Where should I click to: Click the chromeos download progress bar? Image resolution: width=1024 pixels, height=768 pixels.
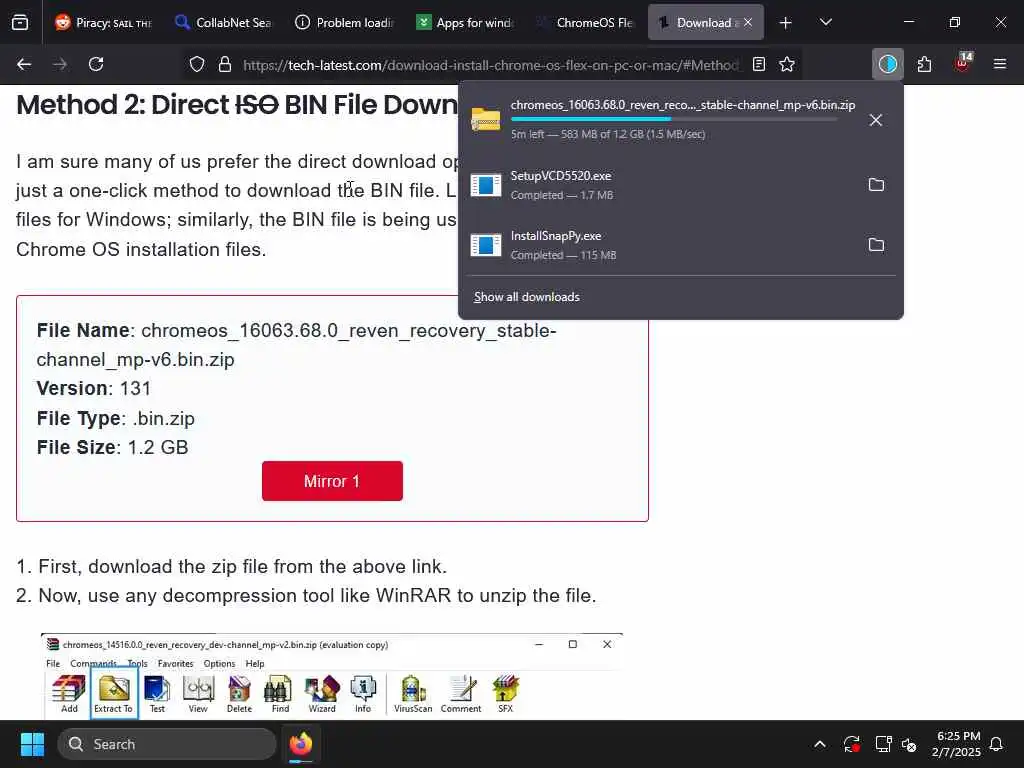[673, 119]
